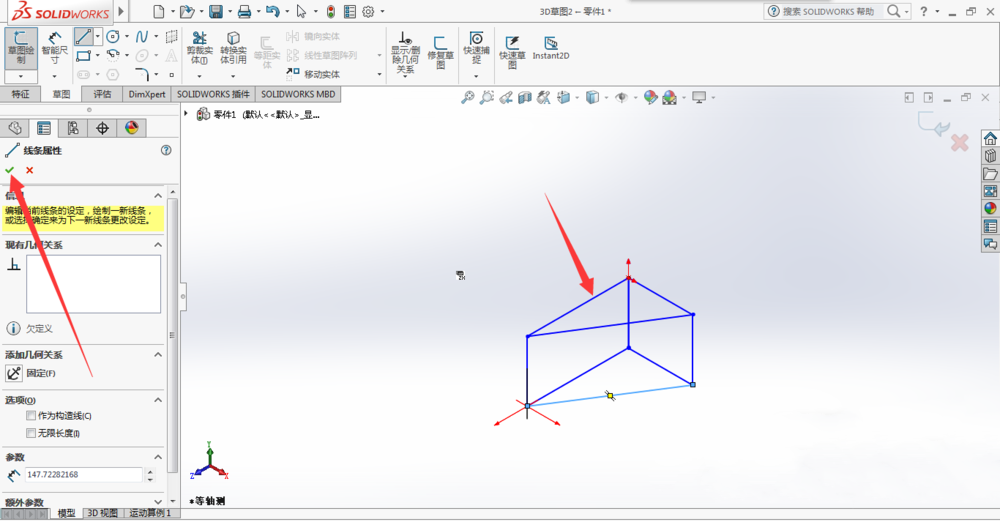Switch to the 评估 tab
The height and width of the screenshot is (521, 1000).
pyautogui.click(x=102, y=94)
